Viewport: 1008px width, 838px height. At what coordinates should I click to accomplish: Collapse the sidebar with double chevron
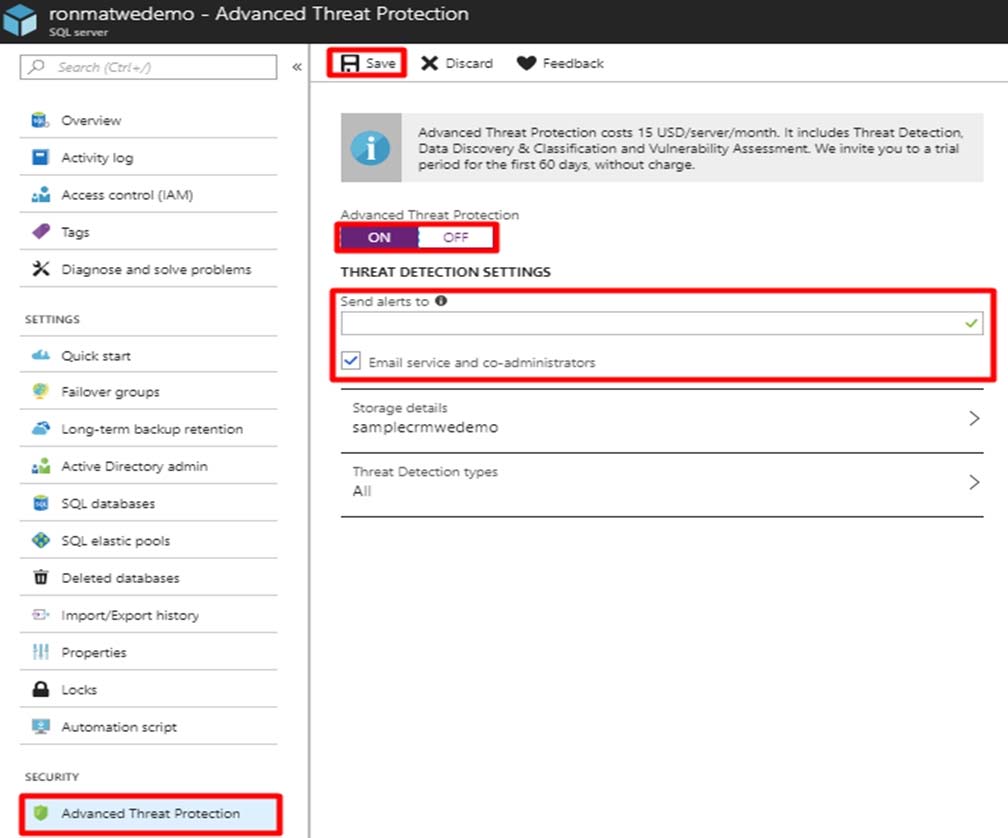point(297,67)
